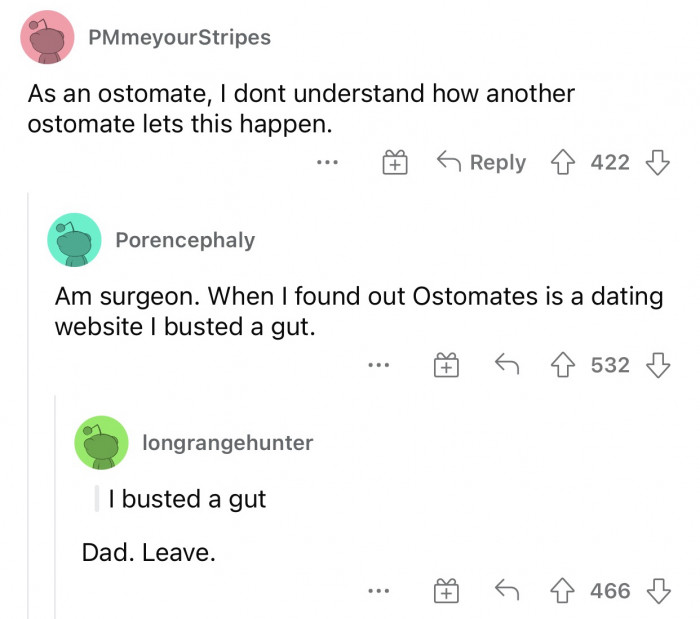Screen dimensions: 700x619
Task: Upvote PMmeyourStripes' comment
Action: pos(568,162)
